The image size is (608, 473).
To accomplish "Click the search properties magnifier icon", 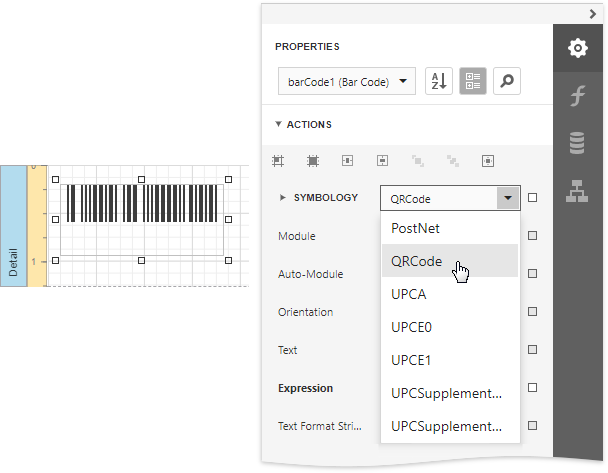I will point(507,82).
